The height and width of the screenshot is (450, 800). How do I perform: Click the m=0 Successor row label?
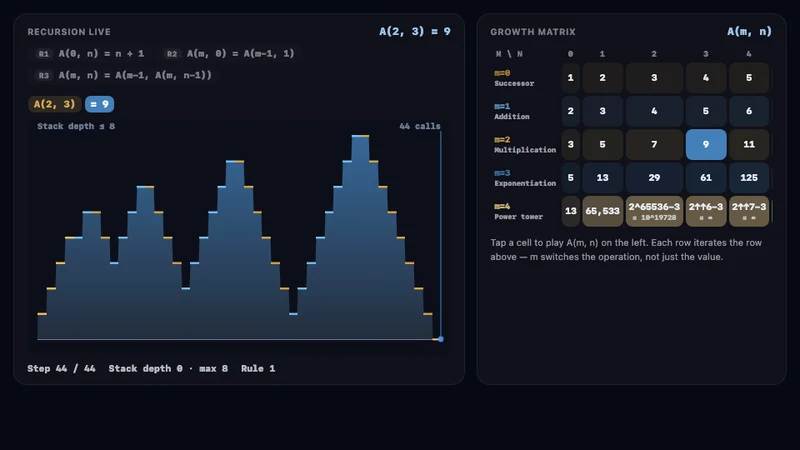(x=514, y=78)
